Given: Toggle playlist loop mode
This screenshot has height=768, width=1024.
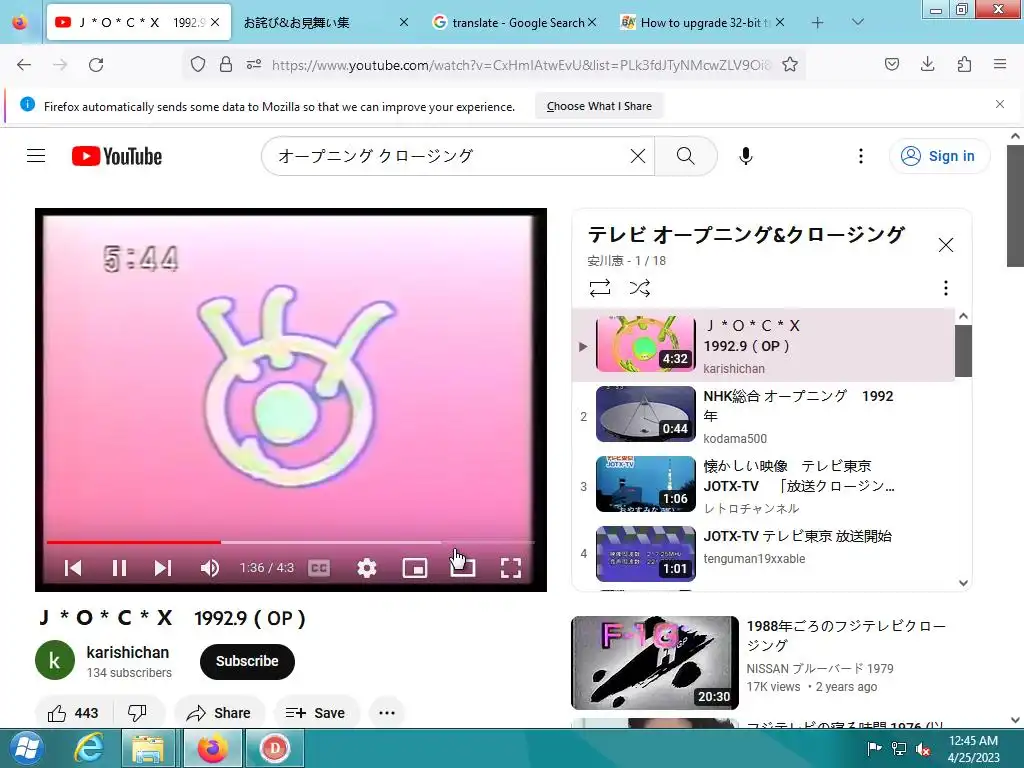Looking at the screenshot, I should 600,288.
